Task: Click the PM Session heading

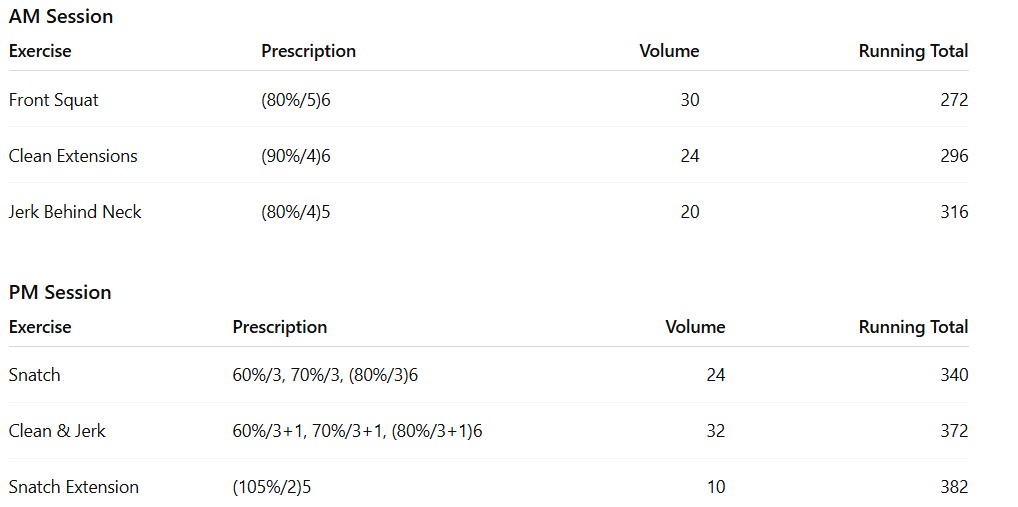Action: 60,293
